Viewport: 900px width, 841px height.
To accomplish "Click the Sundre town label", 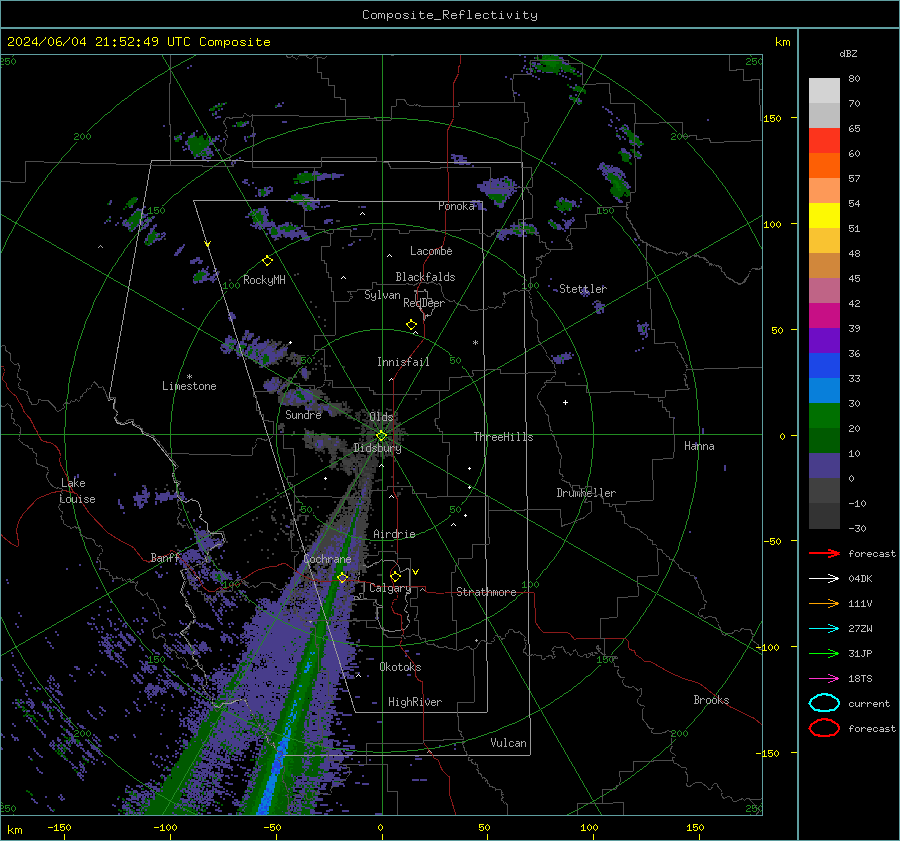I will pyautogui.click(x=303, y=414).
